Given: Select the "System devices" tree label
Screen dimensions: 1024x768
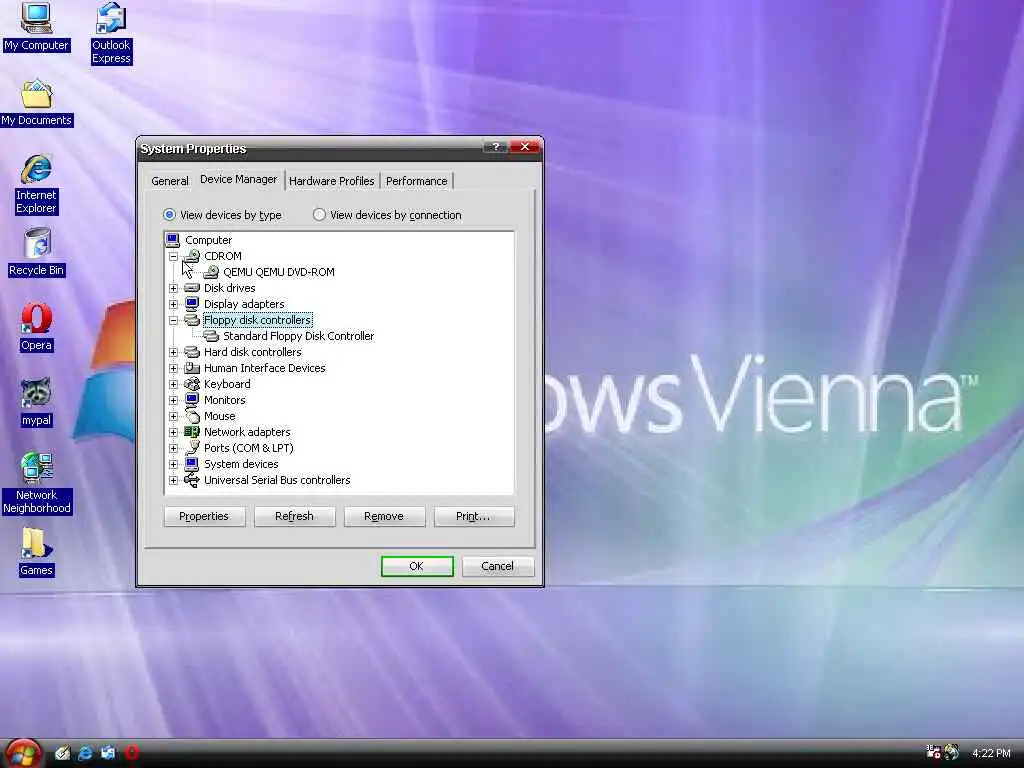Looking at the screenshot, I should click(x=241, y=464).
